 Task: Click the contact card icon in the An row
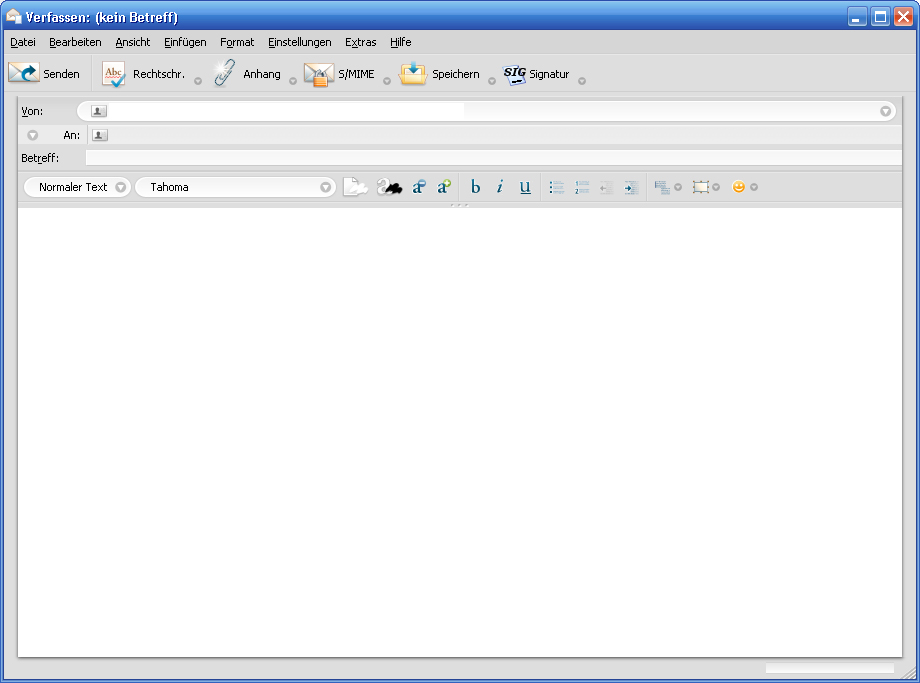pyautogui.click(x=100, y=136)
